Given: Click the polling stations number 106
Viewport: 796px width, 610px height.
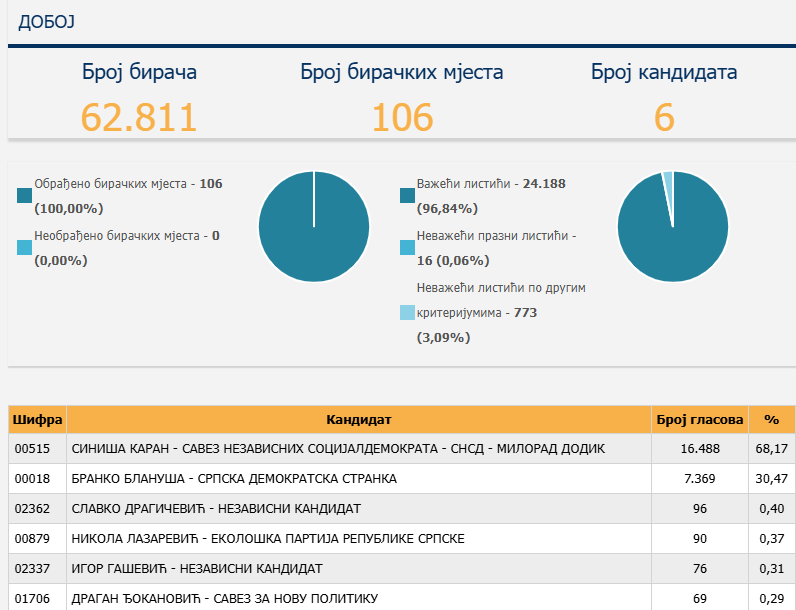Looking at the screenshot, I should point(402,118).
